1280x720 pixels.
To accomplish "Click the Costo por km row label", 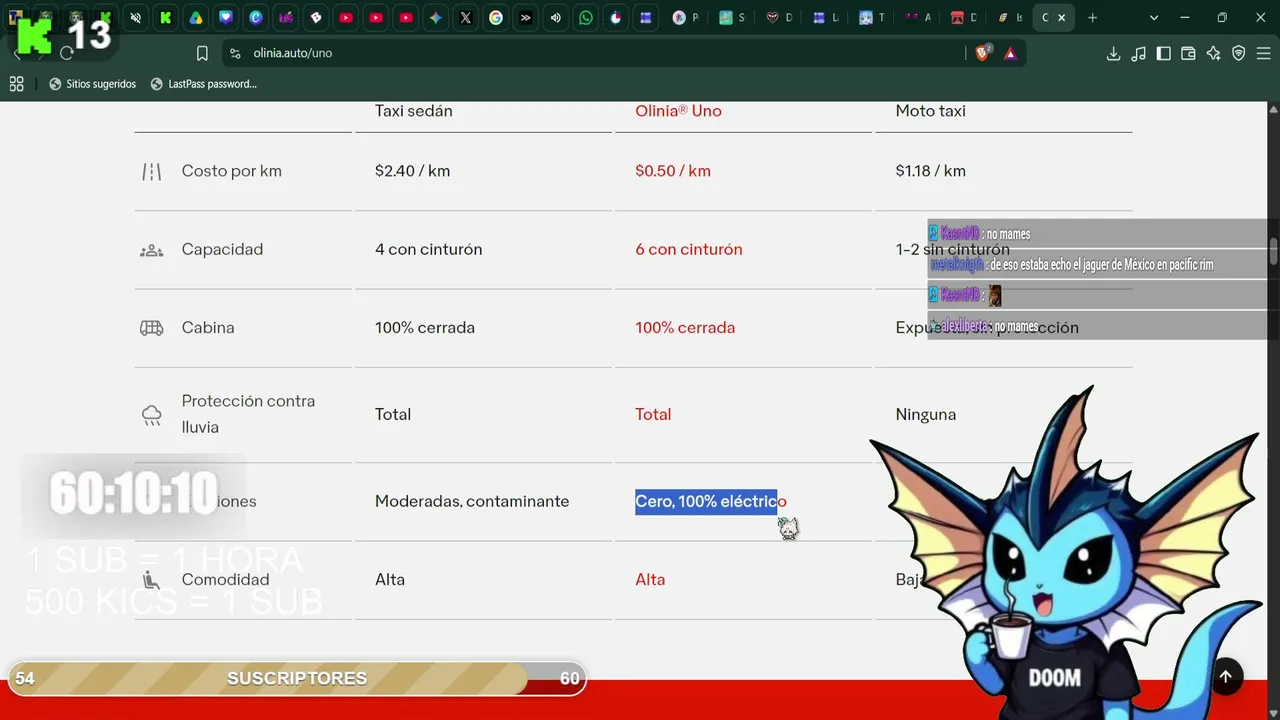I will coord(232,171).
